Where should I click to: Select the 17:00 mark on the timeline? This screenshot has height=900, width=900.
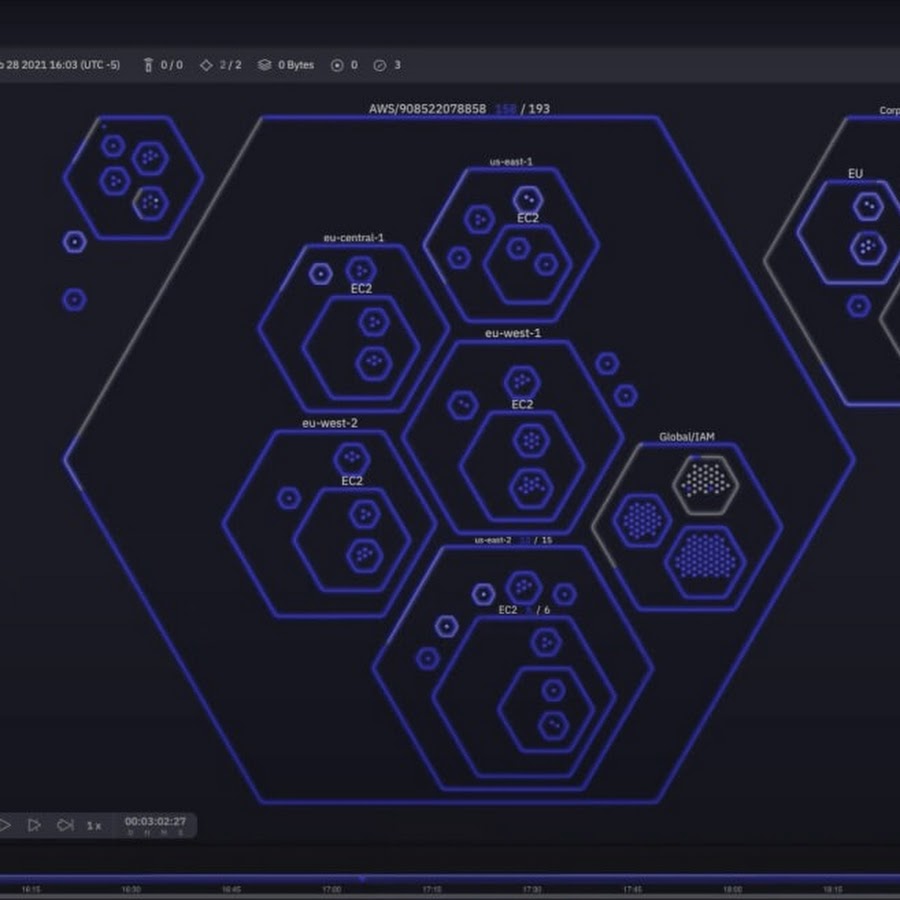tap(331, 888)
